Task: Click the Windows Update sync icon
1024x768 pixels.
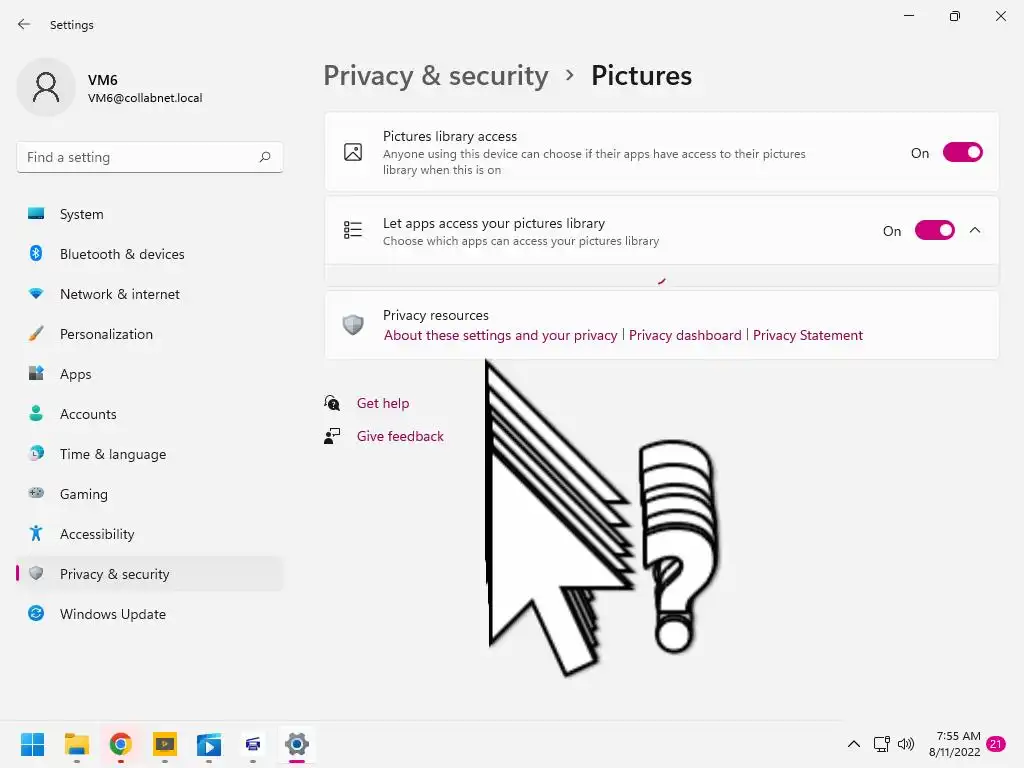Action: coord(36,614)
